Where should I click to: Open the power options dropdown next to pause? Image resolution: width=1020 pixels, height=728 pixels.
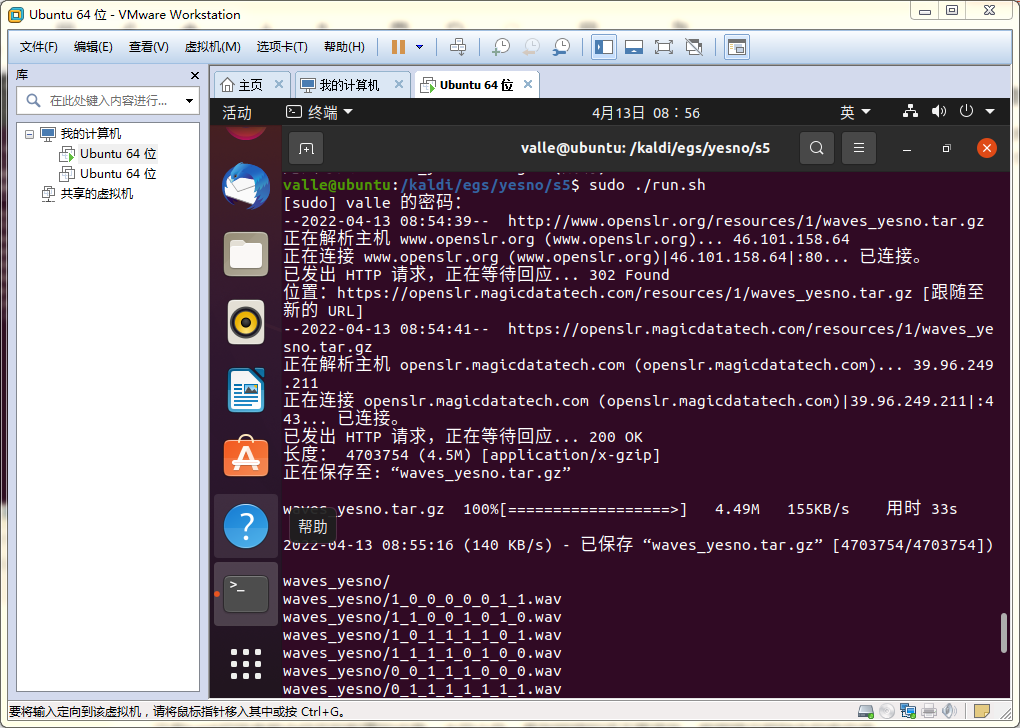[420, 47]
